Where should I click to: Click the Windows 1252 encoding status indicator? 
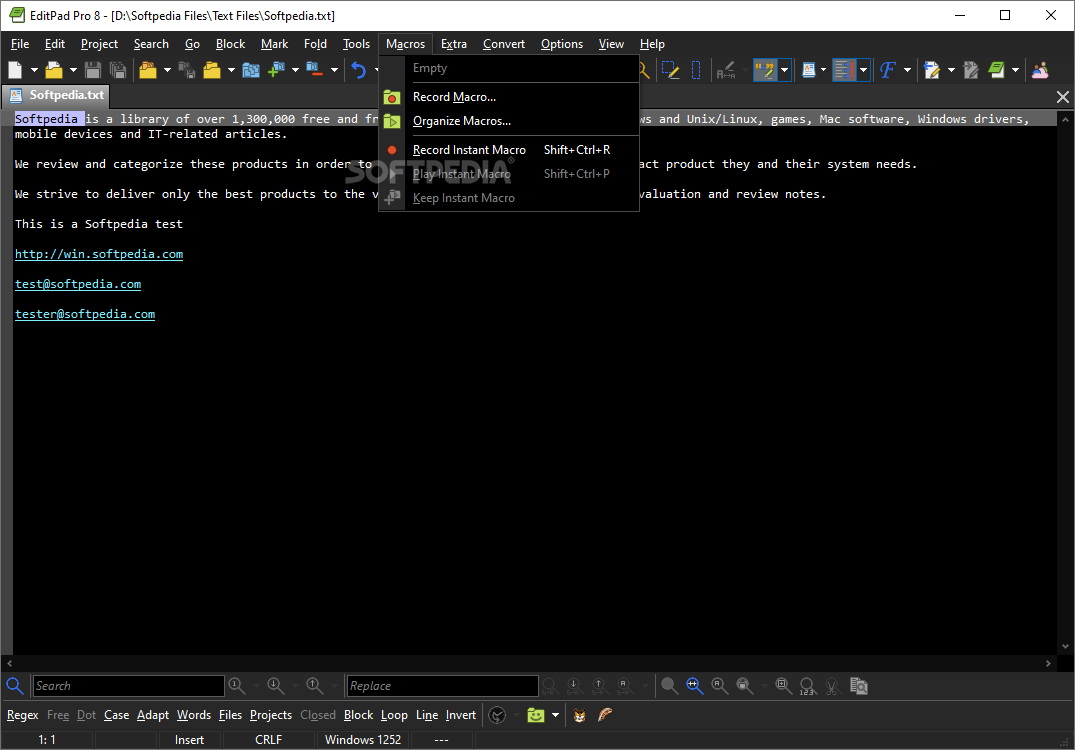(x=363, y=740)
